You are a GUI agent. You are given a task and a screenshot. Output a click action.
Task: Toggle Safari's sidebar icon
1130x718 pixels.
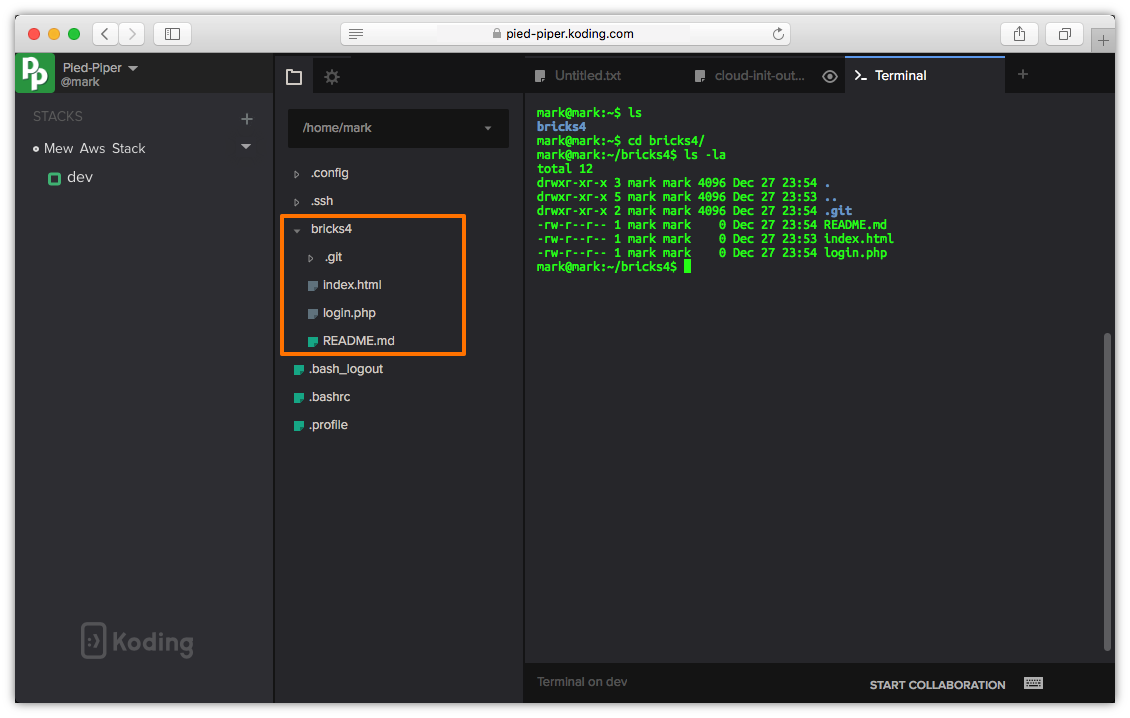tap(172, 34)
